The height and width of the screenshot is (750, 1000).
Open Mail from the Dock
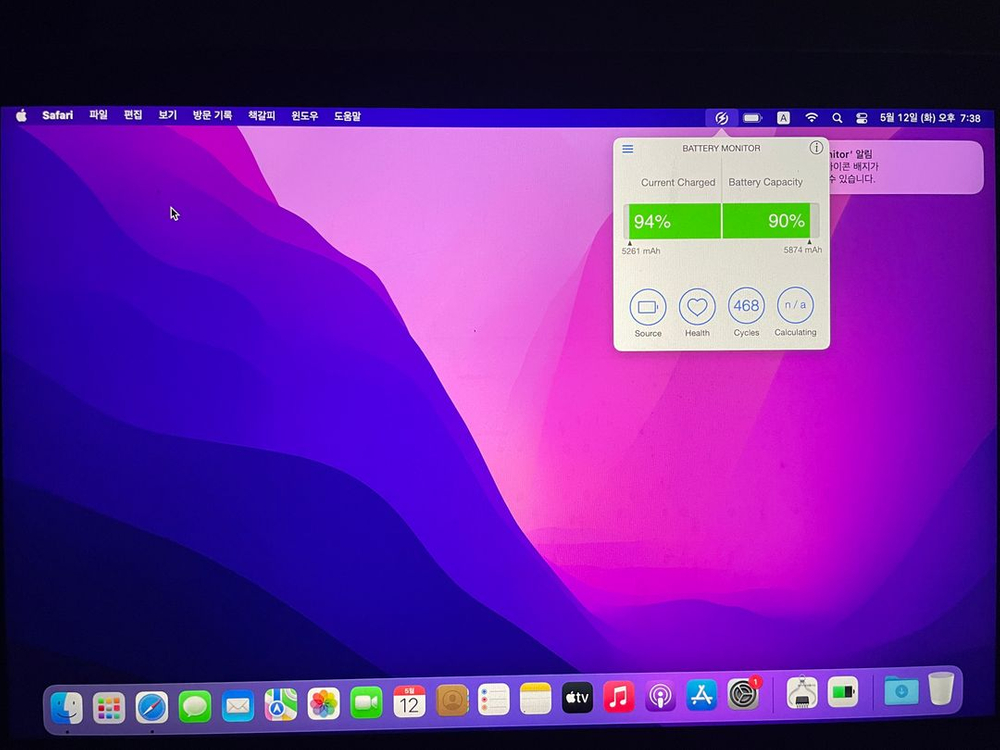(x=238, y=706)
